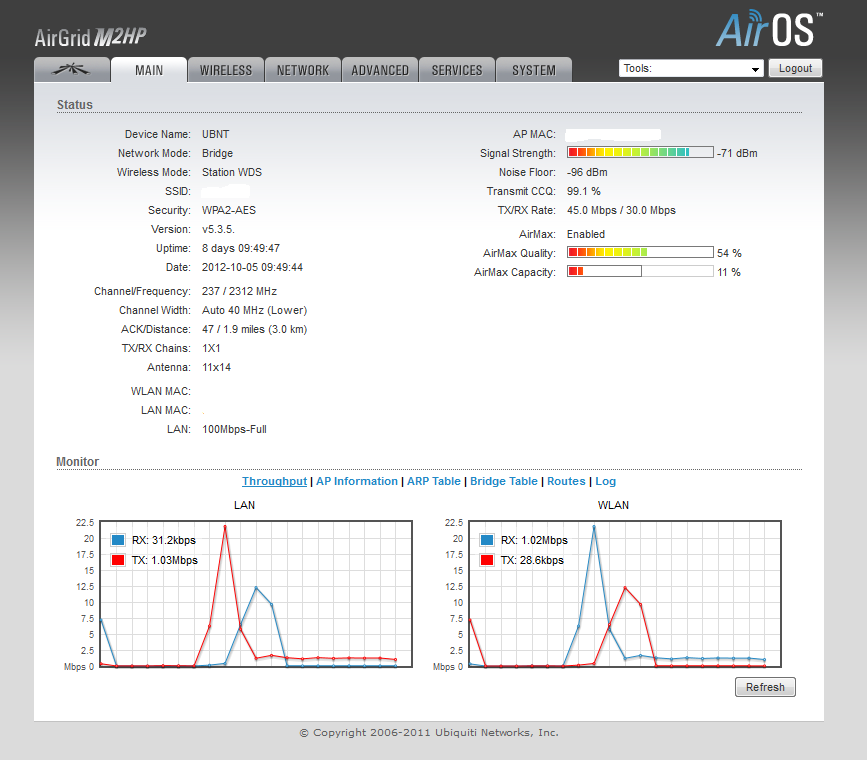Open the Throughput monitor link
This screenshot has height=760, width=867.
point(274,481)
